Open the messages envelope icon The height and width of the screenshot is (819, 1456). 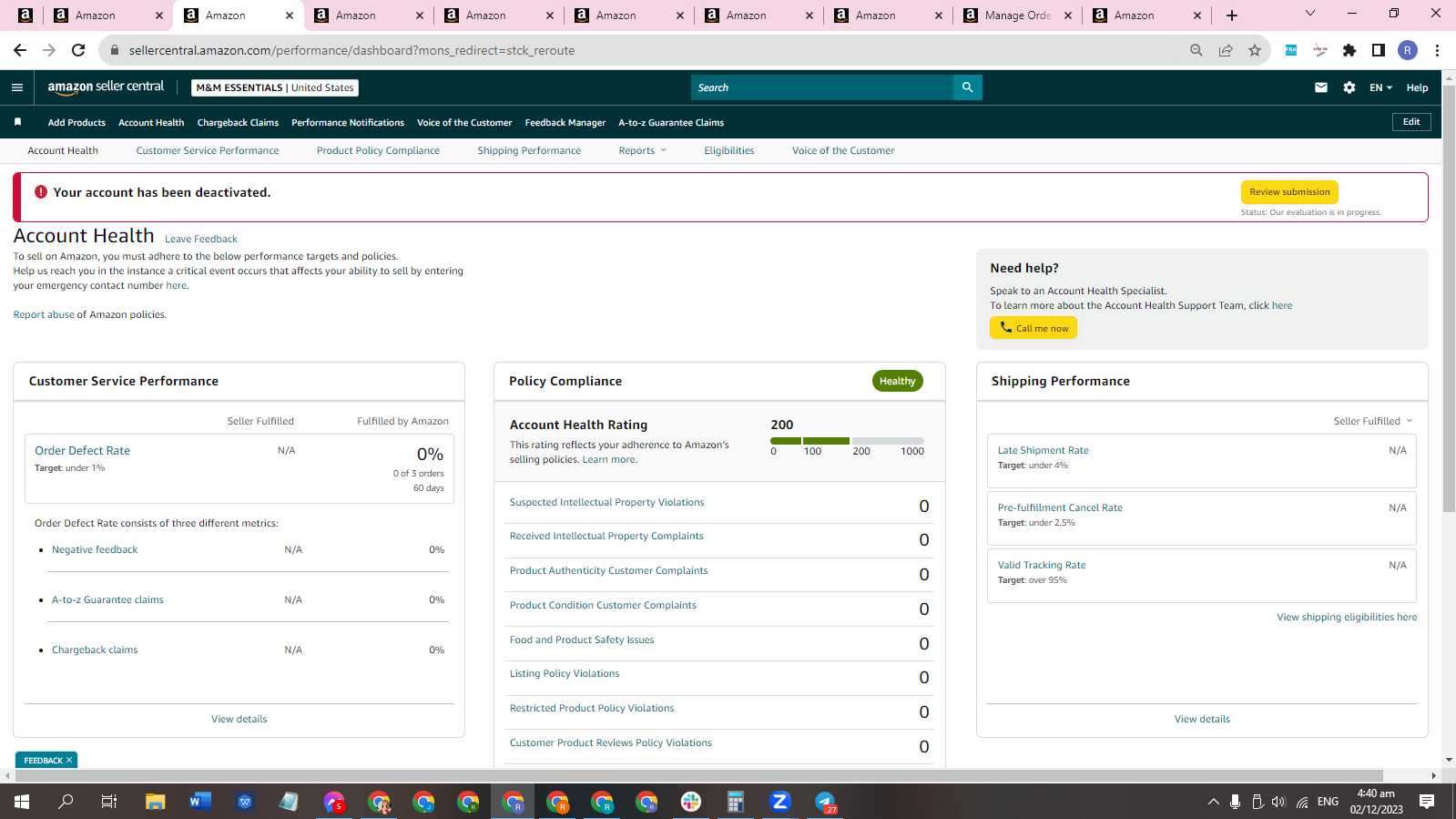pos(1320,87)
